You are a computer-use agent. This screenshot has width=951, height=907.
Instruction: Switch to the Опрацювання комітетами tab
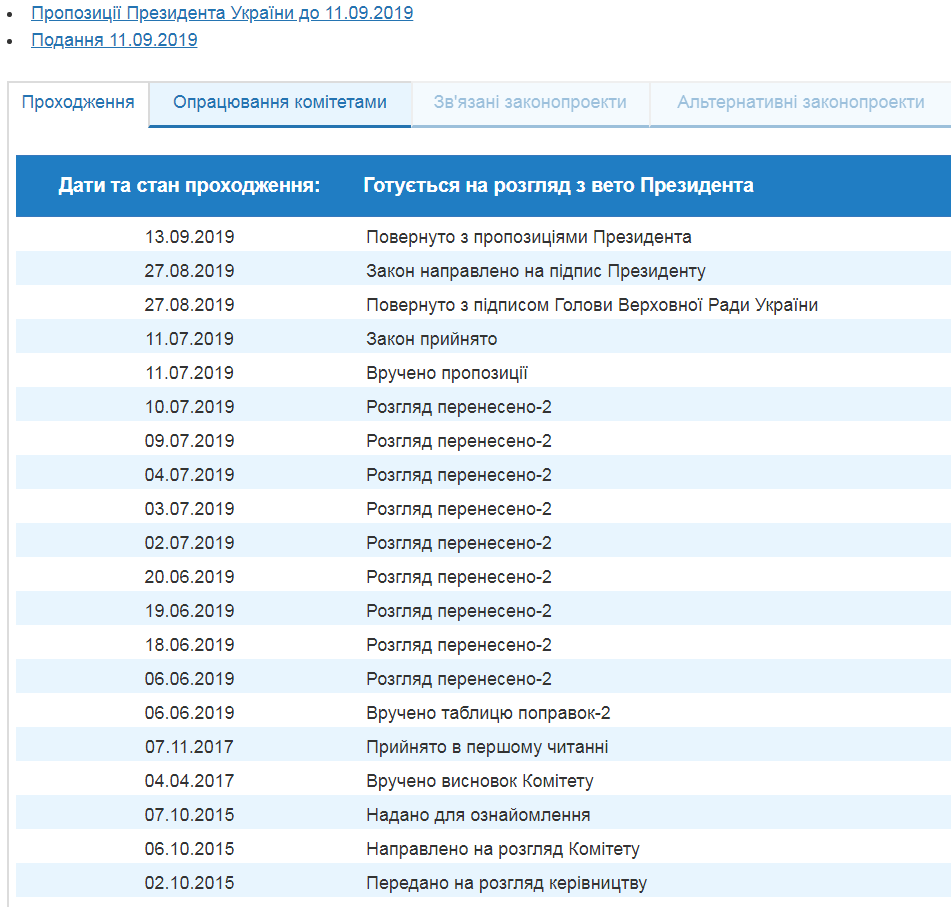(x=280, y=103)
